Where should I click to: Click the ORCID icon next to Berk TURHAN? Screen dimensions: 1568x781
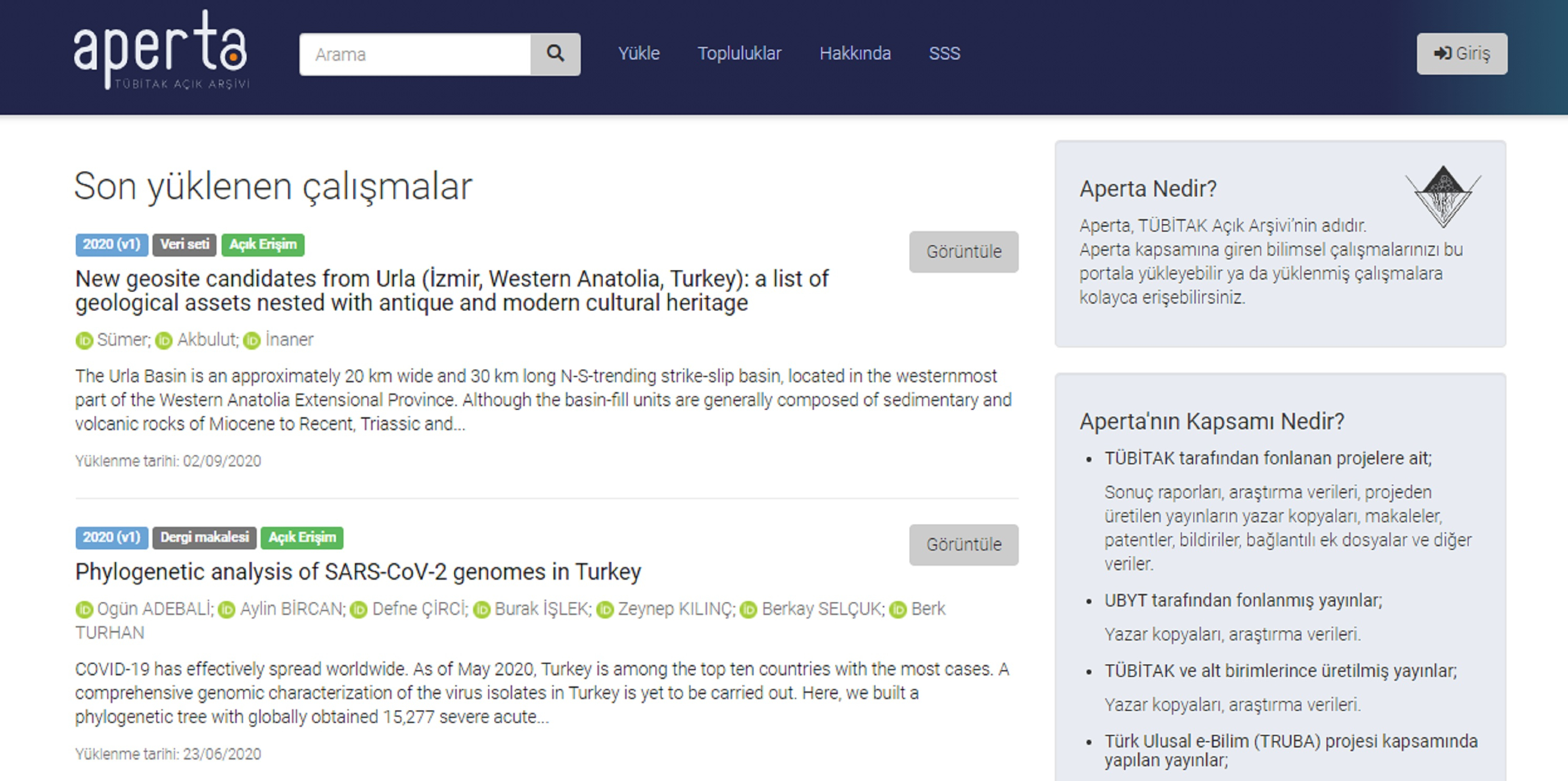pos(898,610)
